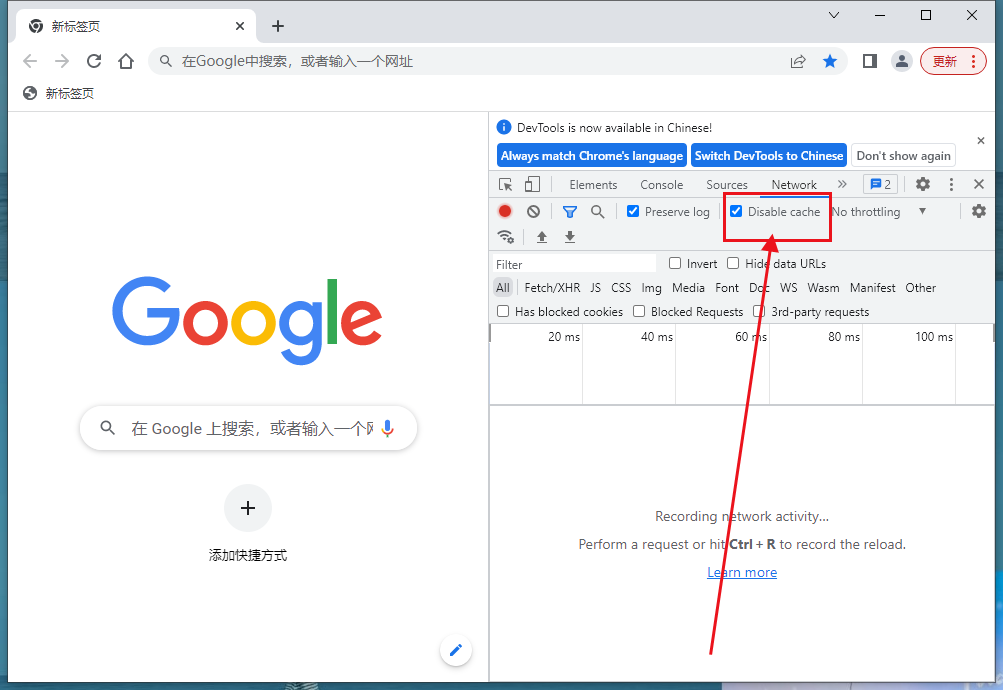Viewport: 1003px width, 690px height.
Task: Switch to the Sources tab
Action: coord(727,185)
